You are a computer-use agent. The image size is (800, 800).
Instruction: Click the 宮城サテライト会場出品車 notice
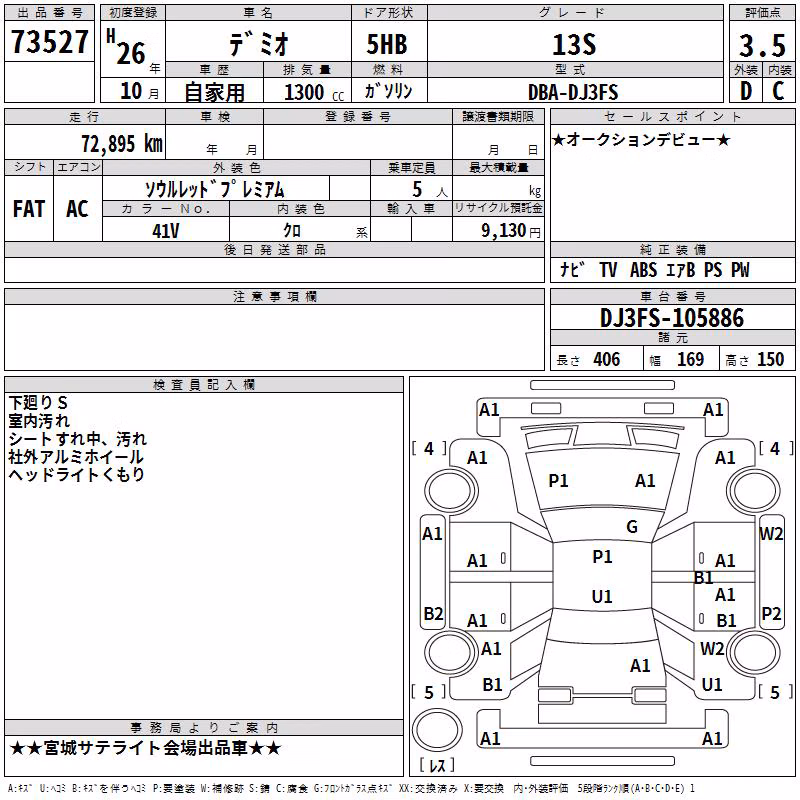145,748
